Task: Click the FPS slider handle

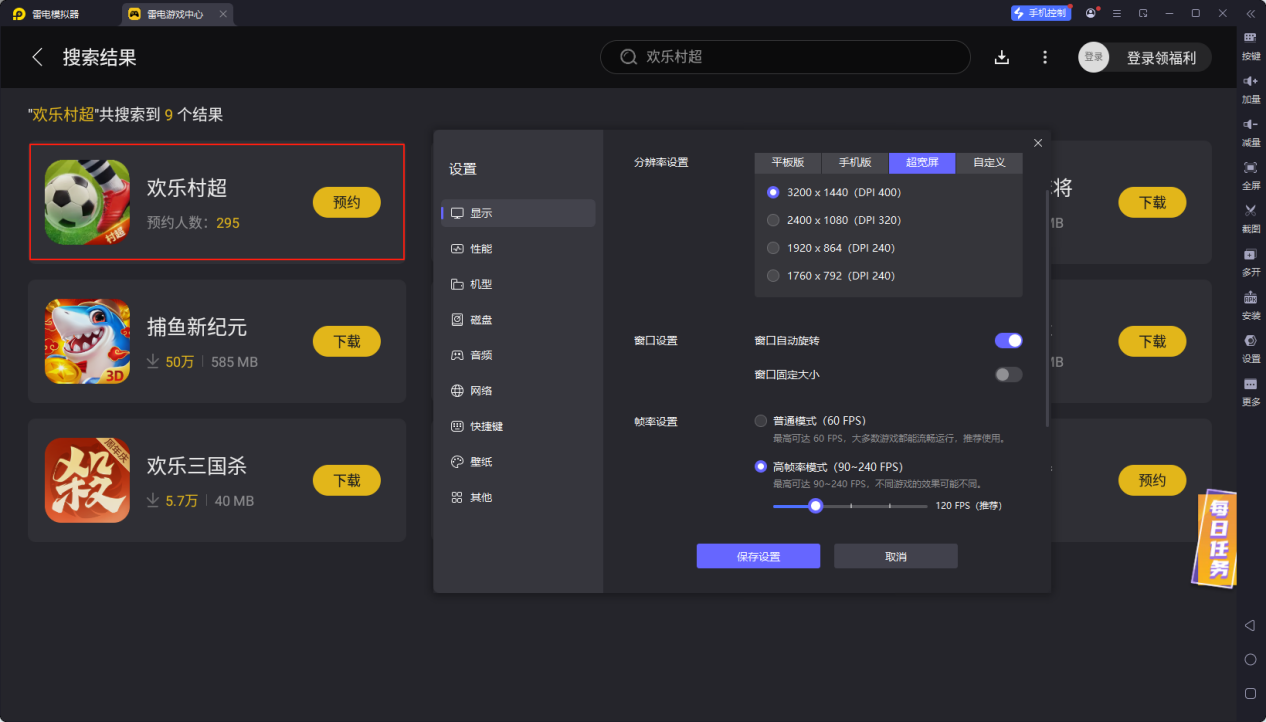Action: (x=816, y=506)
